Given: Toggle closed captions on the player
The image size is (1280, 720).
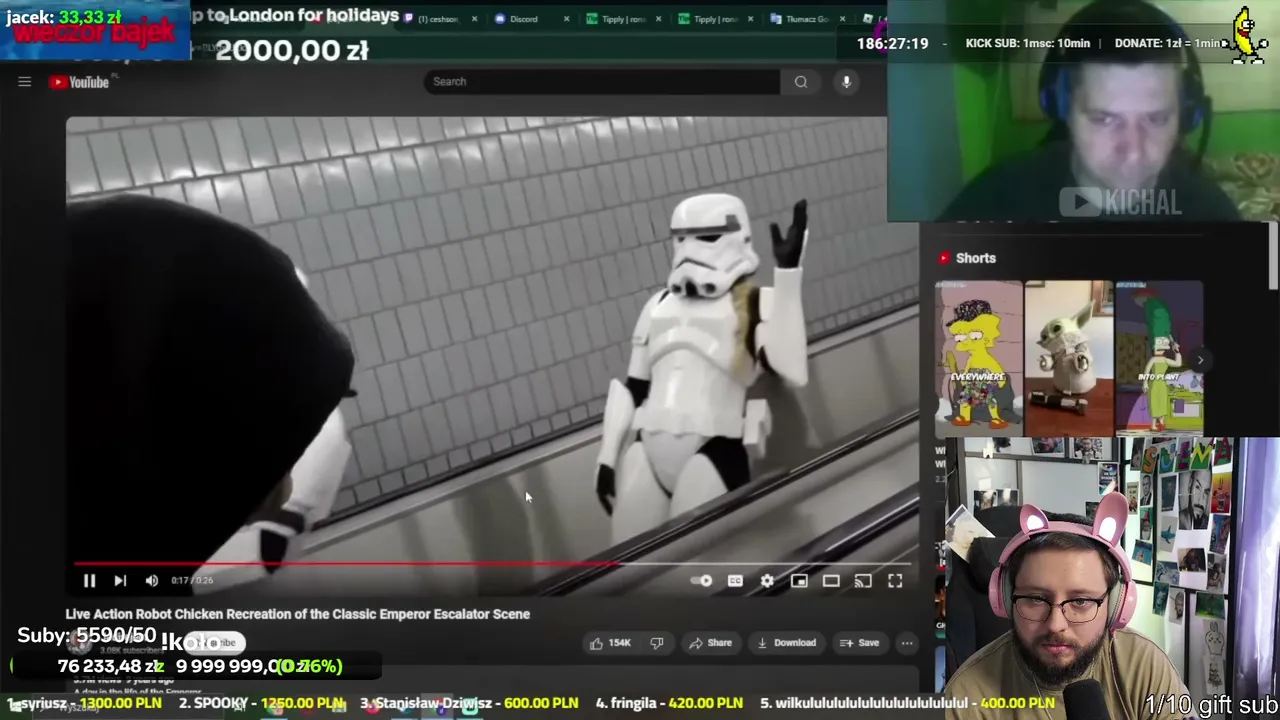Looking at the screenshot, I should pyautogui.click(x=735, y=581).
